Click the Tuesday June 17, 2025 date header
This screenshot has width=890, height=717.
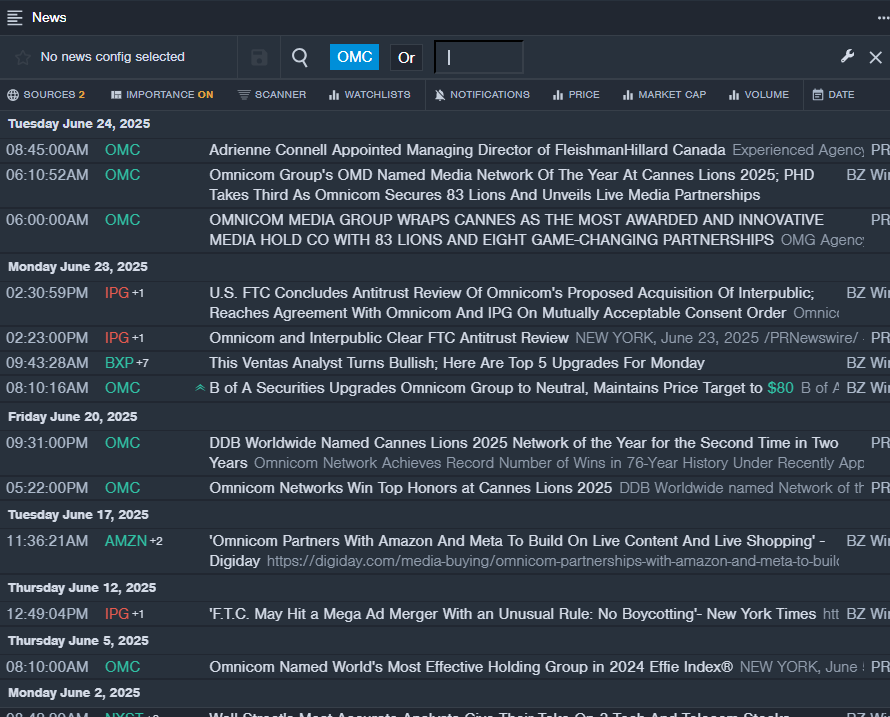coord(78,515)
